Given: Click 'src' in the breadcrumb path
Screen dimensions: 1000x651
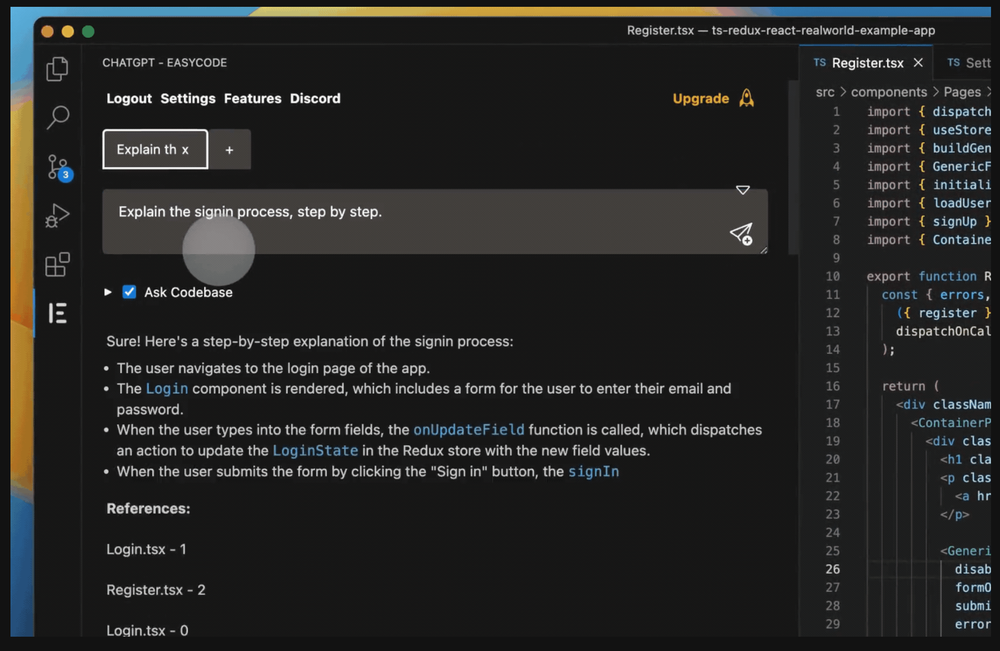Looking at the screenshot, I should (825, 92).
